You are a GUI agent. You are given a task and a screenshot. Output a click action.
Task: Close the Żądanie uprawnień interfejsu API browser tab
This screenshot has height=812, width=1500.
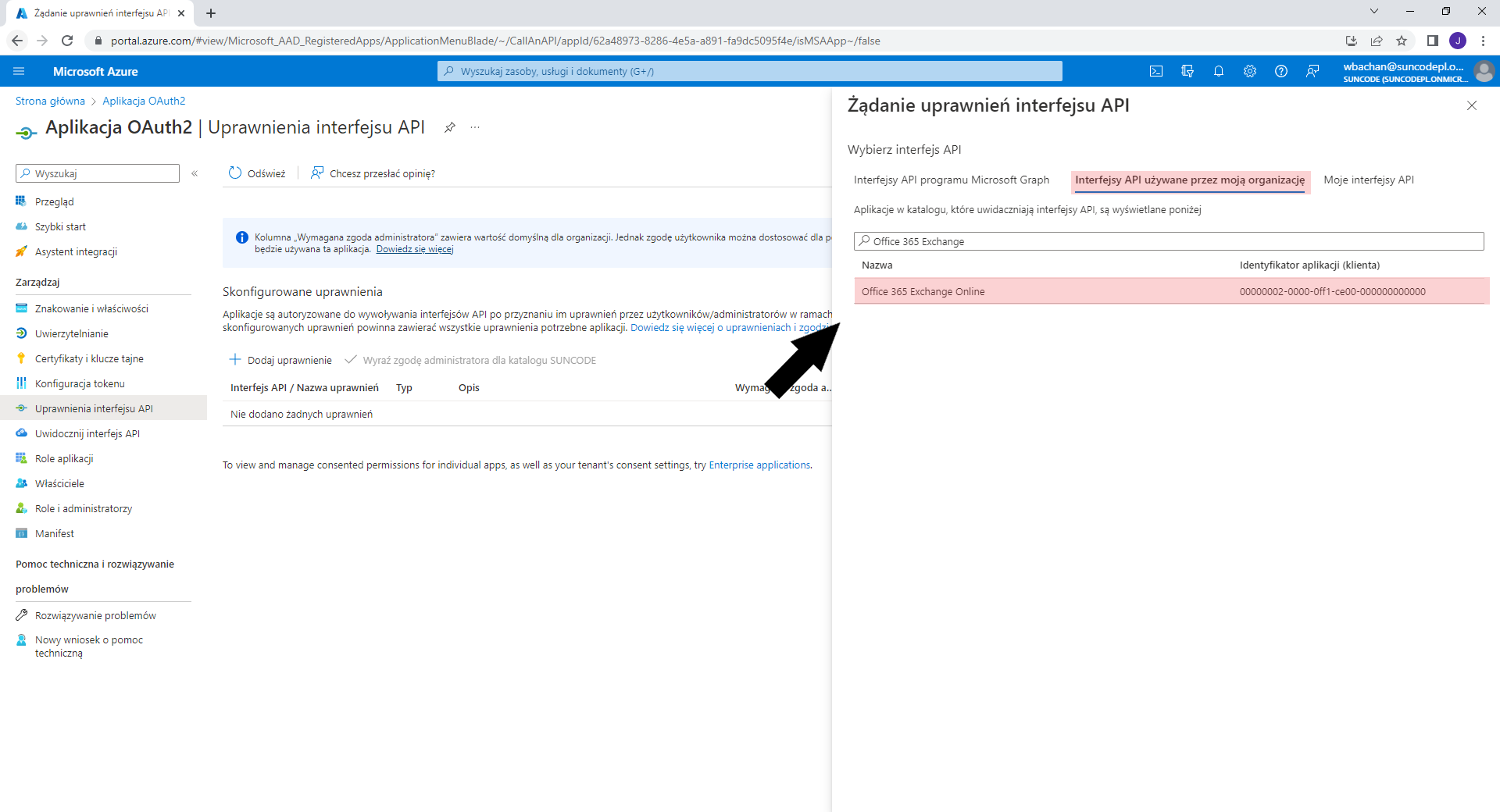tap(181, 13)
